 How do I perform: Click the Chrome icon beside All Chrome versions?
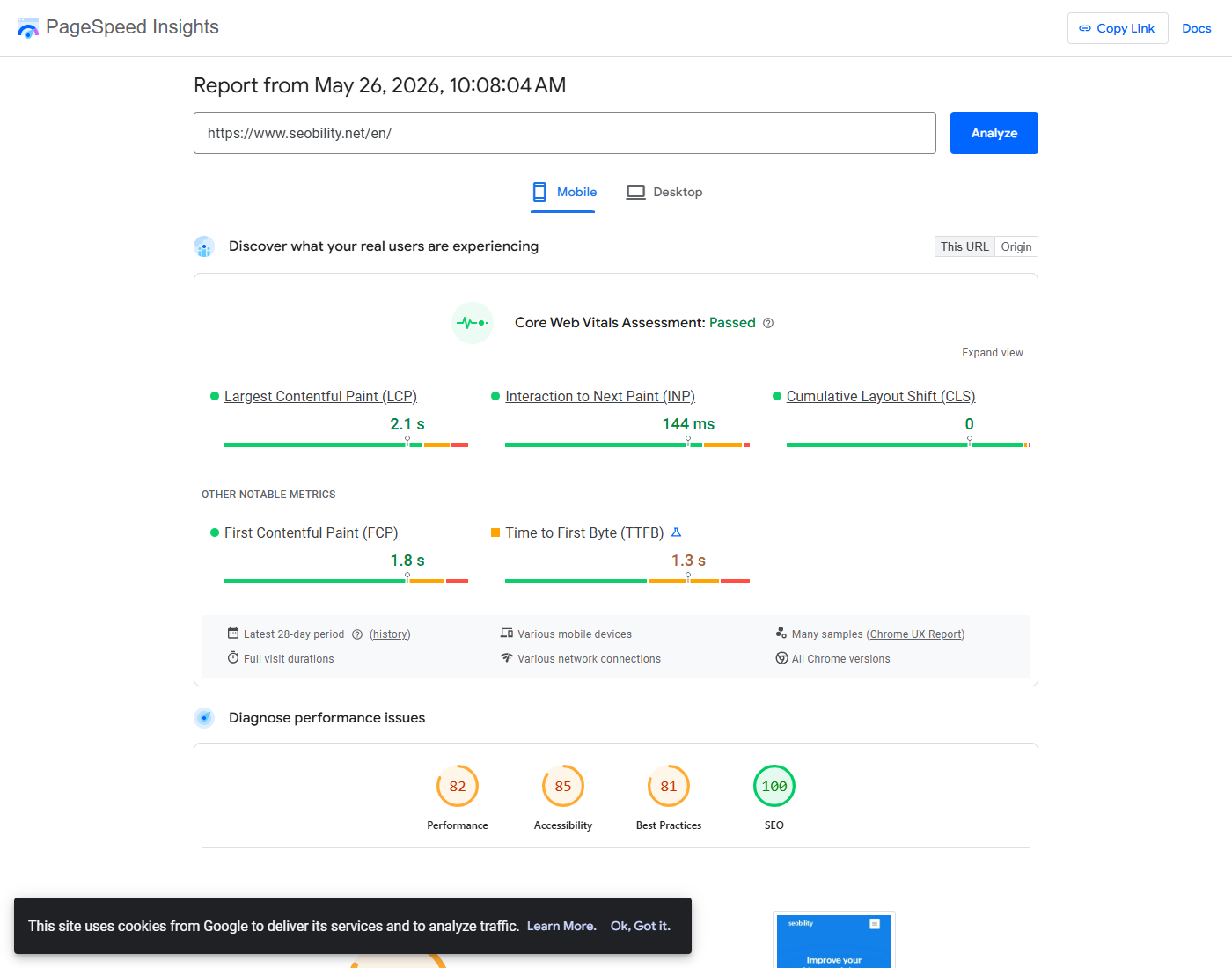point(781,658)
